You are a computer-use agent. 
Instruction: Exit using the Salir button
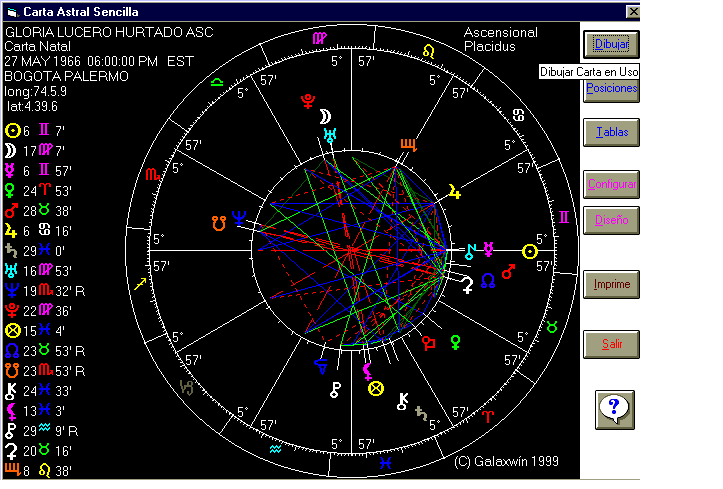point(611,345)
